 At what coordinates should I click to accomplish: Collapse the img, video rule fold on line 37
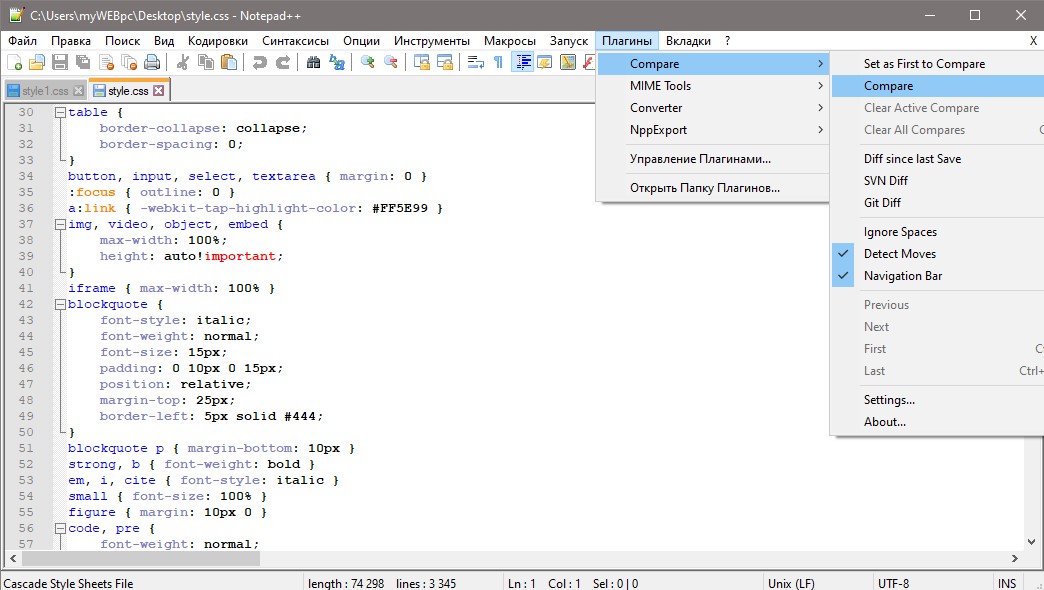click(60, 224)
